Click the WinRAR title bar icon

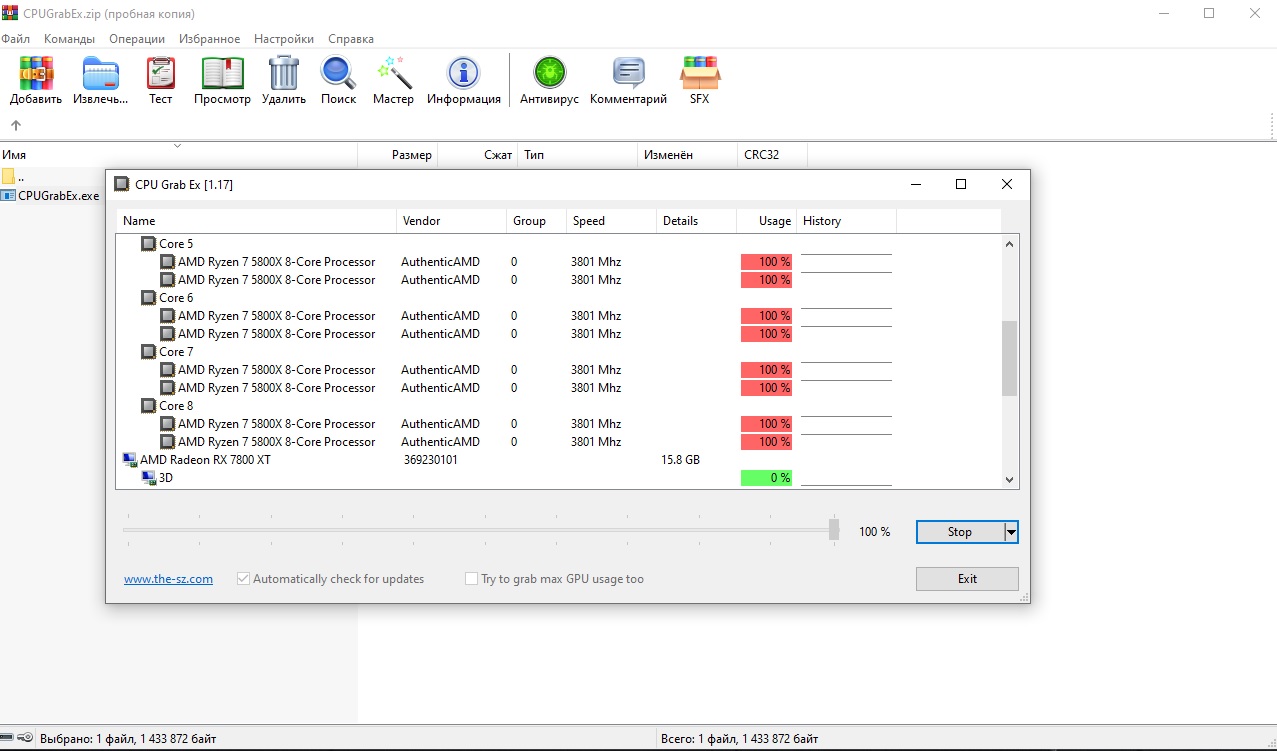click(9, 14)
